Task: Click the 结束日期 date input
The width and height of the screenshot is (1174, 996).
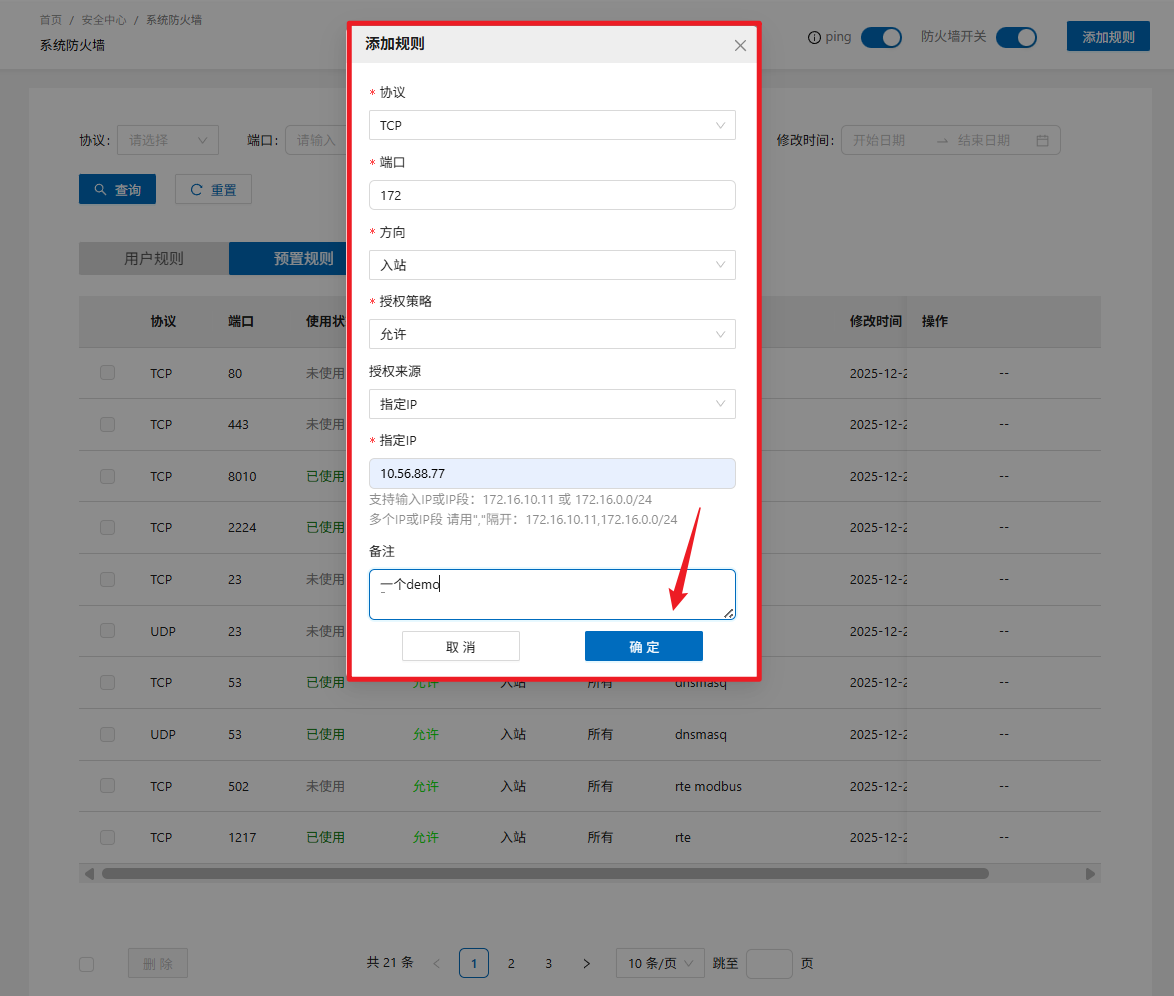Action: (x=985, y=140)
